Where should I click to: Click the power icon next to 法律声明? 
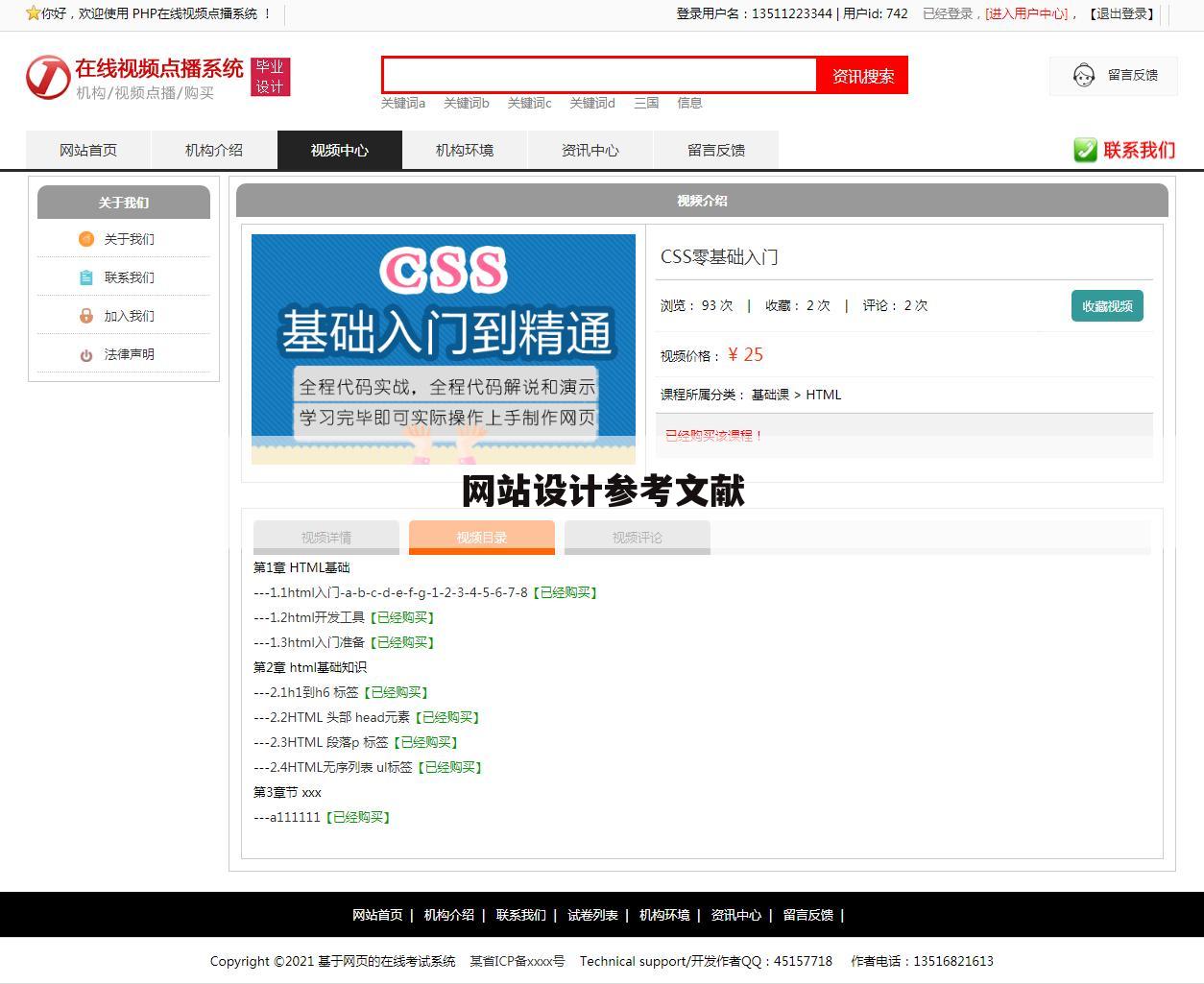point(86,354)
